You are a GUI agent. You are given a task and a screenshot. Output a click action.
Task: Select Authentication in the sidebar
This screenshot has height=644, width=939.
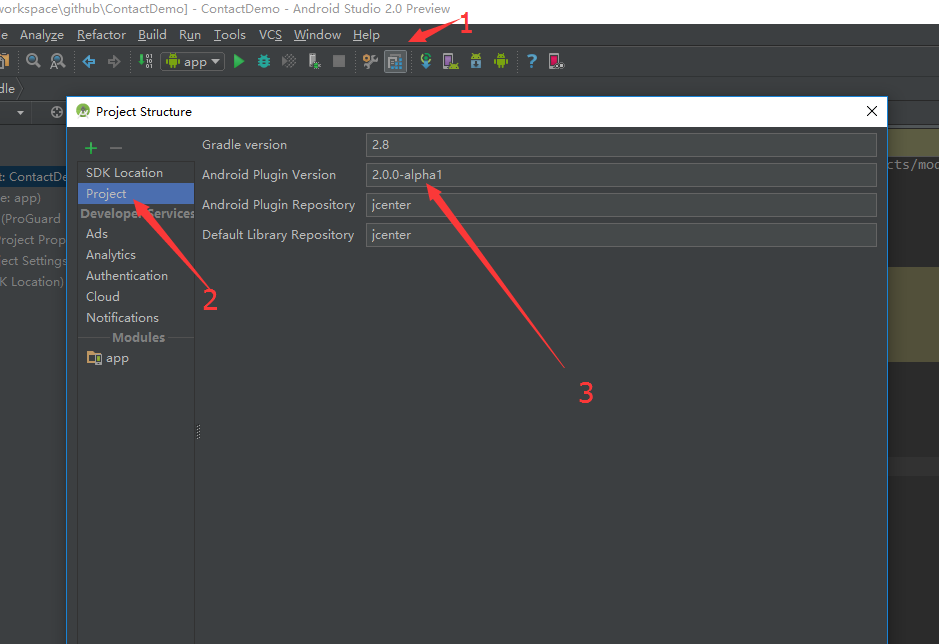[136, 276]
